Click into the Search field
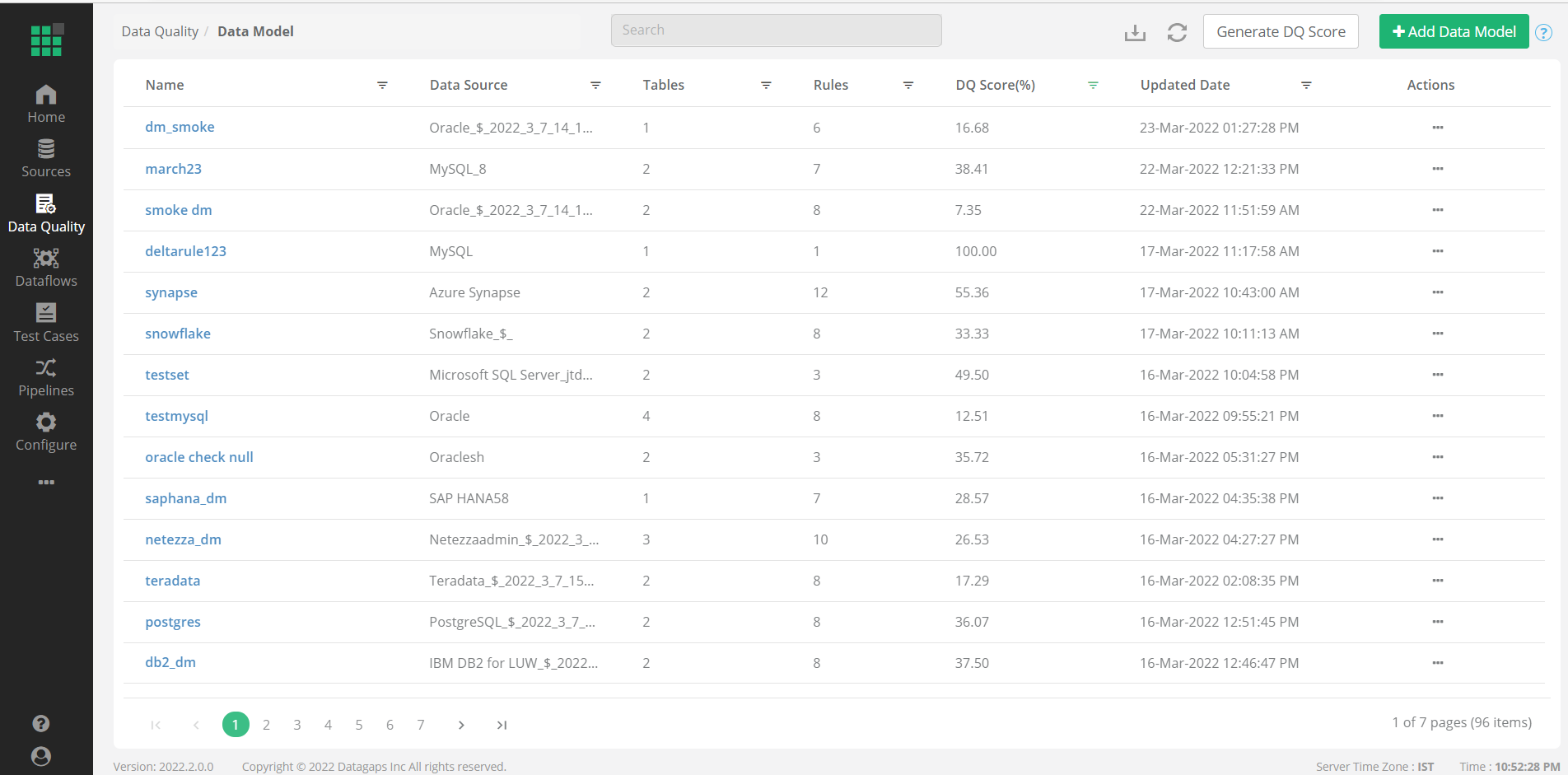Screen dimensions: 1568x775 tap(775, 30)
